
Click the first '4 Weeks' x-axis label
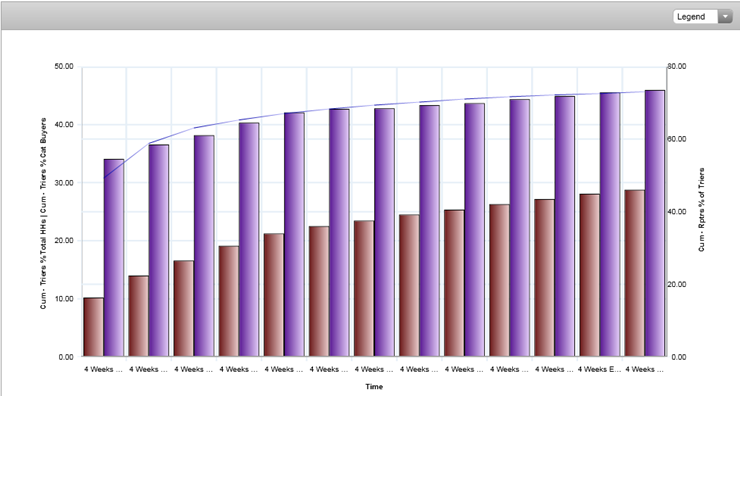(103, 369)
